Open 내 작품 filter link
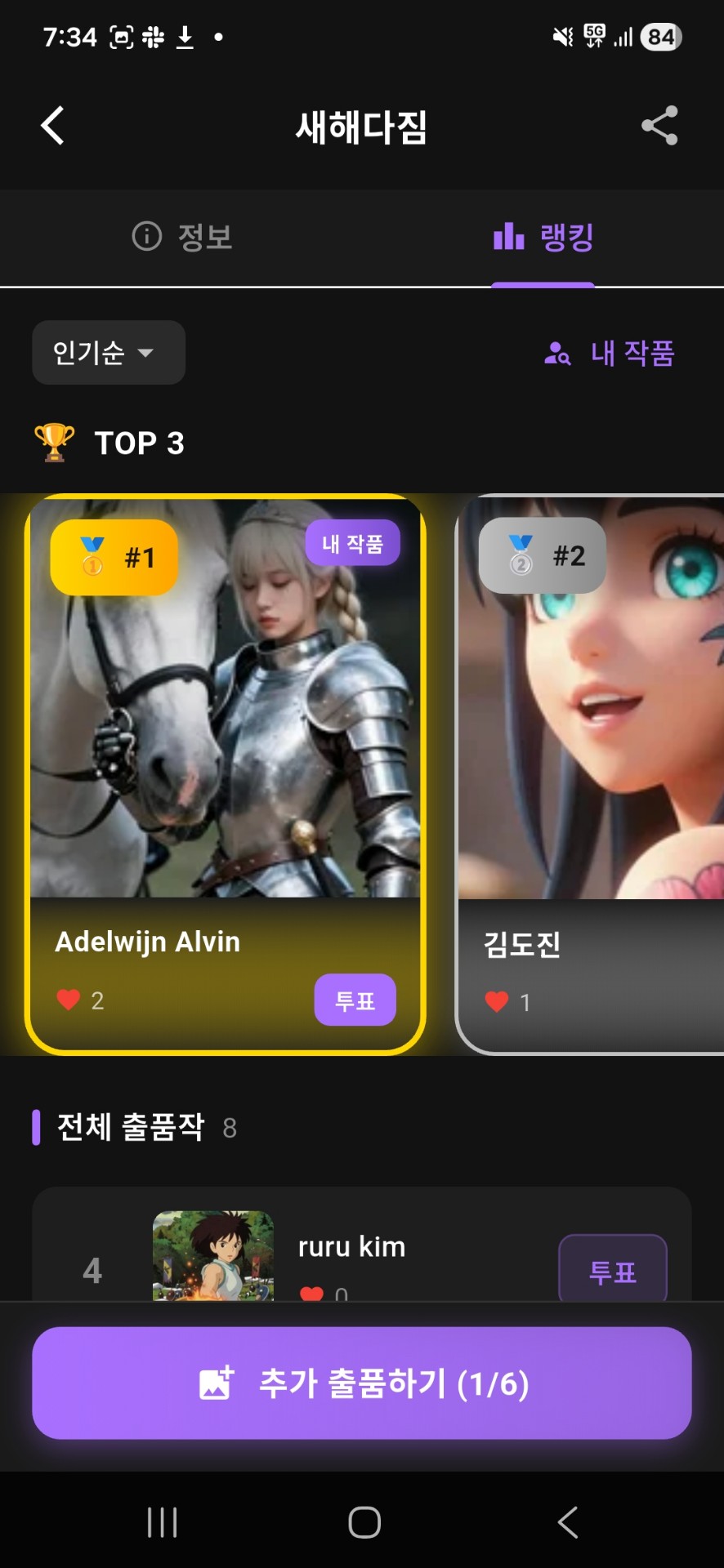 coord(610,353)
